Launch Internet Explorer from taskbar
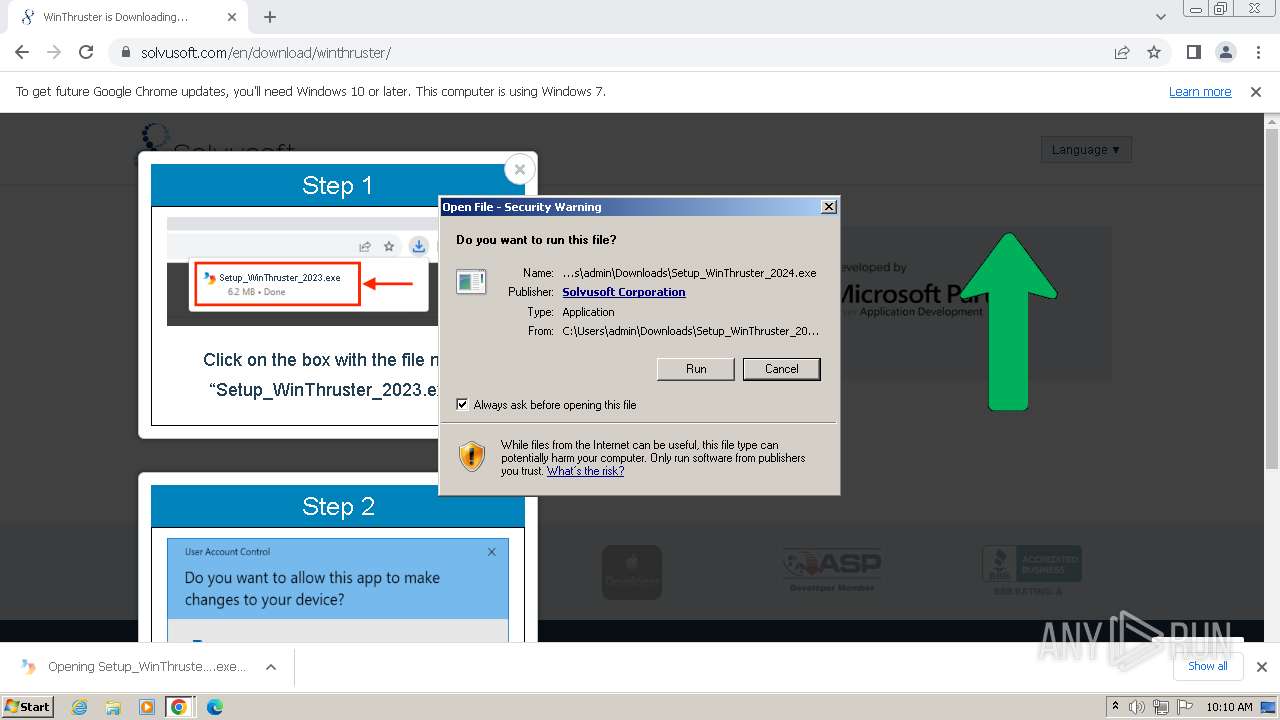This screenshot has width=1280, height=720. (x=80, y=707)
